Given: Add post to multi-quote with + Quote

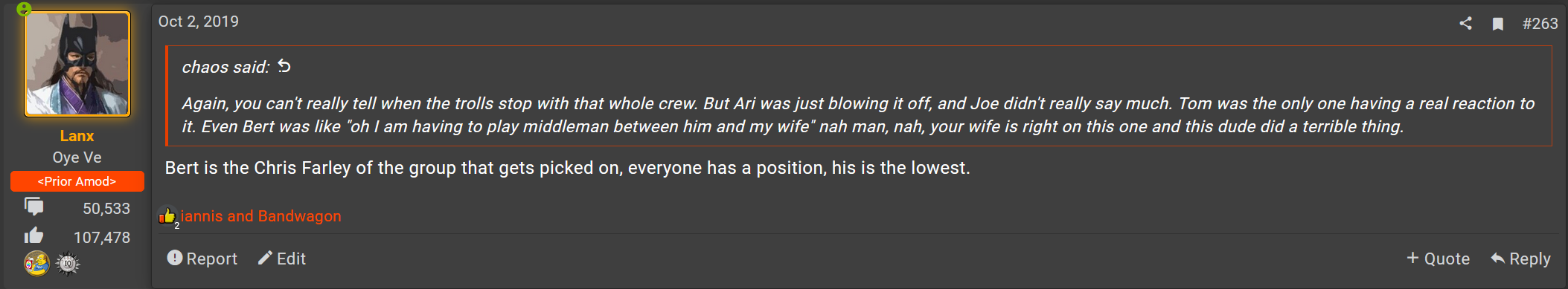Looking at the screenshot, I should tap(1438, 259).
